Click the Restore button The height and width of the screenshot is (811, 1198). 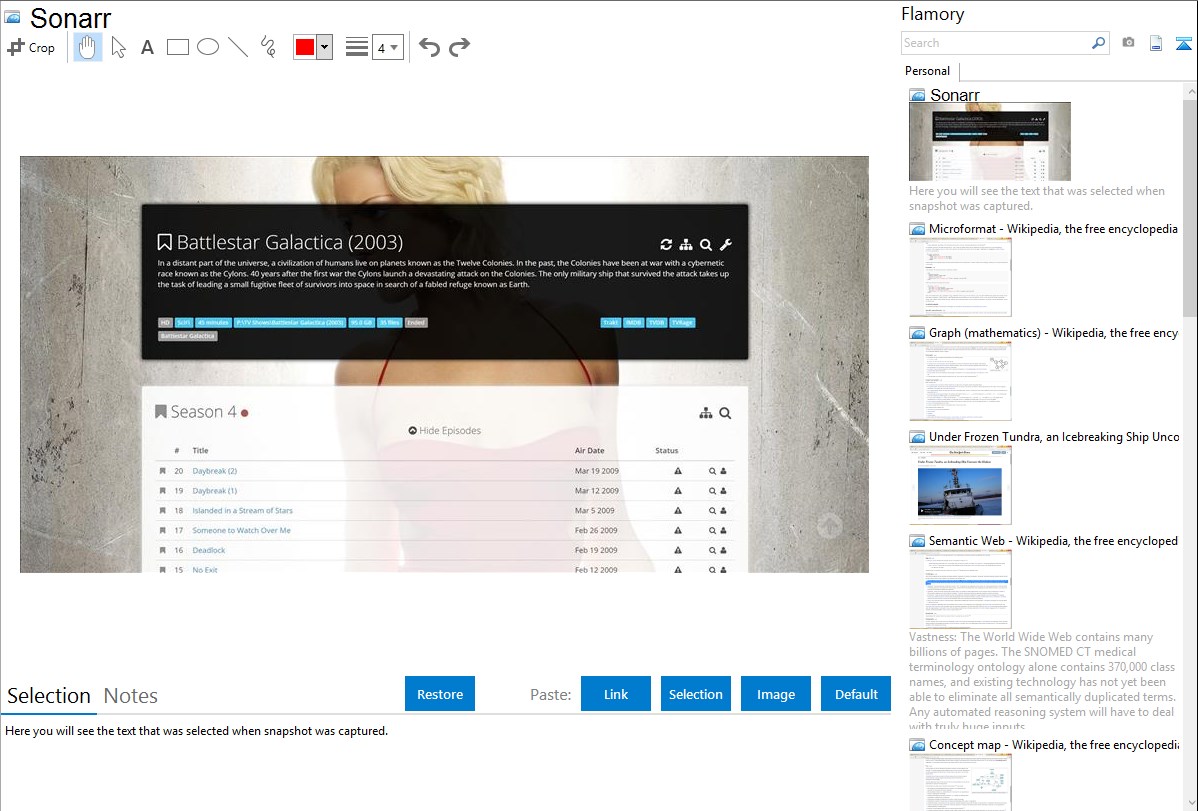(440, 694)
